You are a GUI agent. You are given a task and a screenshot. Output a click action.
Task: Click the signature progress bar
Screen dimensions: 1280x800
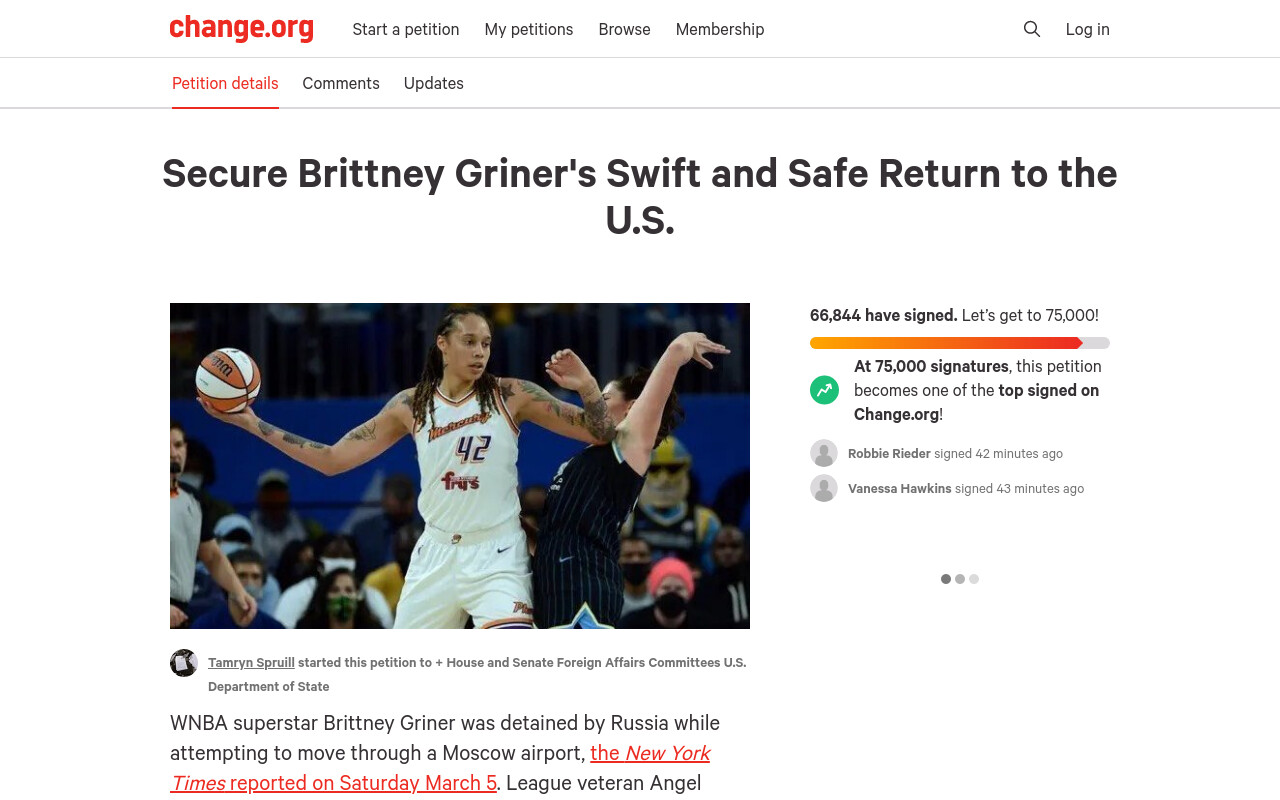pos(960,343)
